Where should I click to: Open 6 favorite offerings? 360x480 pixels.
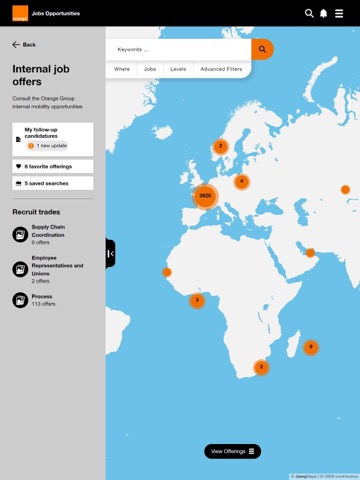click(53, 166)
